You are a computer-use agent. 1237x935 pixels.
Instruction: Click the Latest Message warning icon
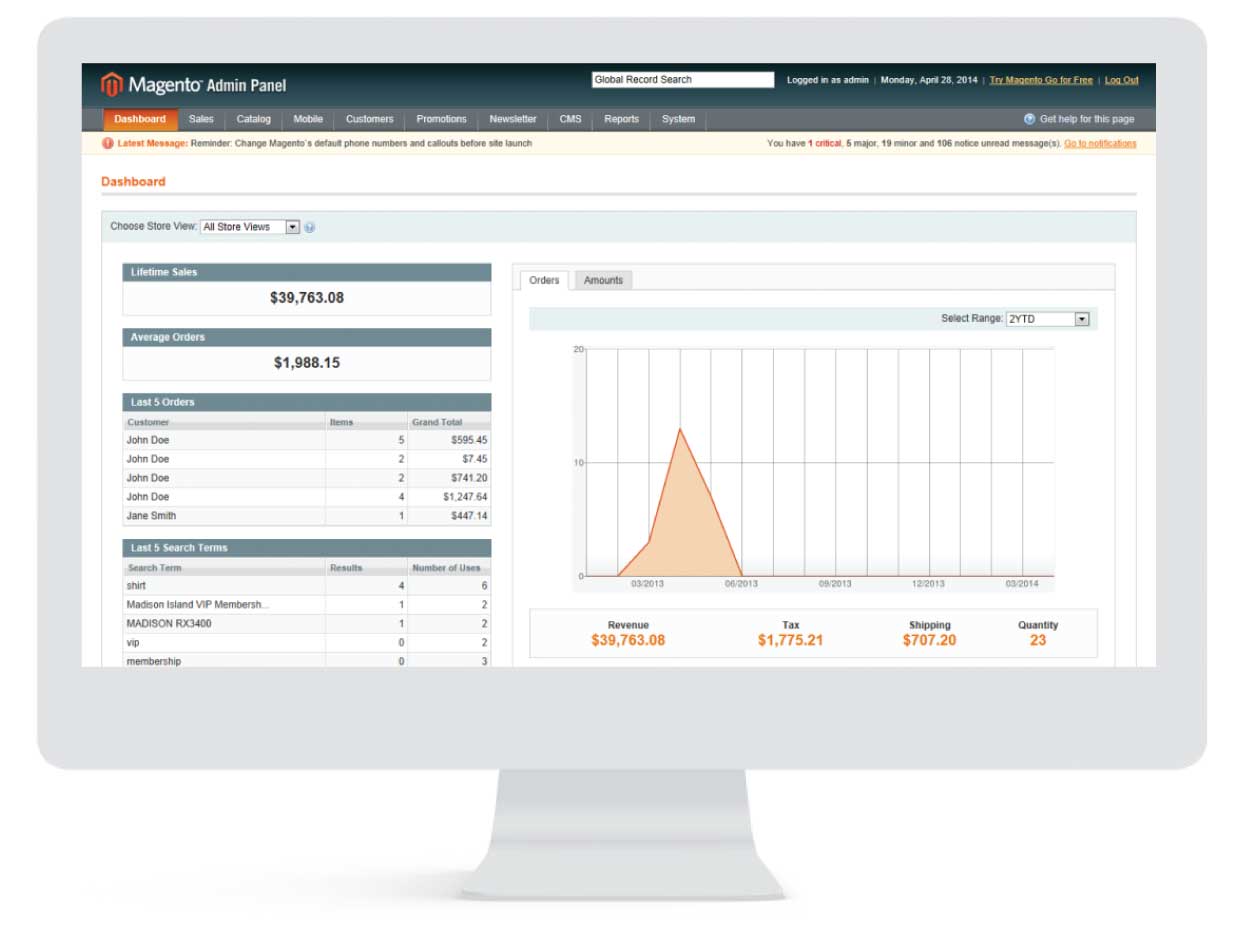(108, 144)
